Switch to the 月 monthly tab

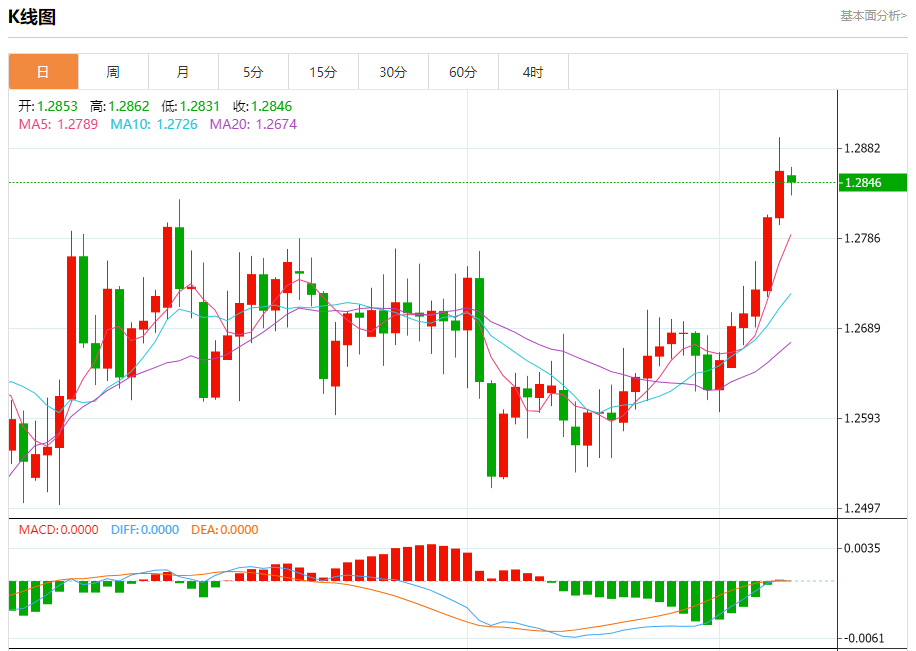pyautogui.click(x=183, y=72)
